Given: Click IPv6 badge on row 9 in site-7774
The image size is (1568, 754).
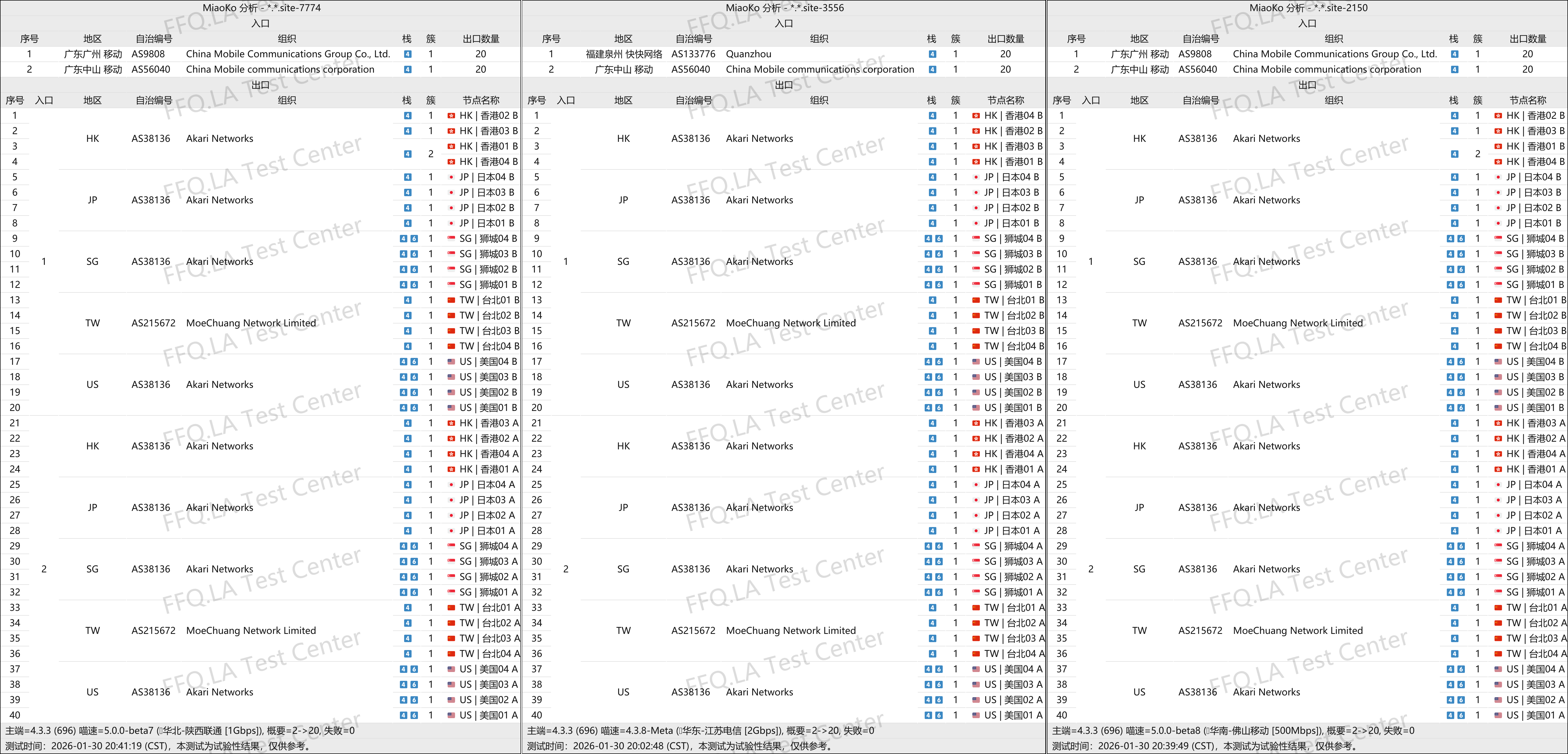Looking at the screenshot, I should 414,239.
